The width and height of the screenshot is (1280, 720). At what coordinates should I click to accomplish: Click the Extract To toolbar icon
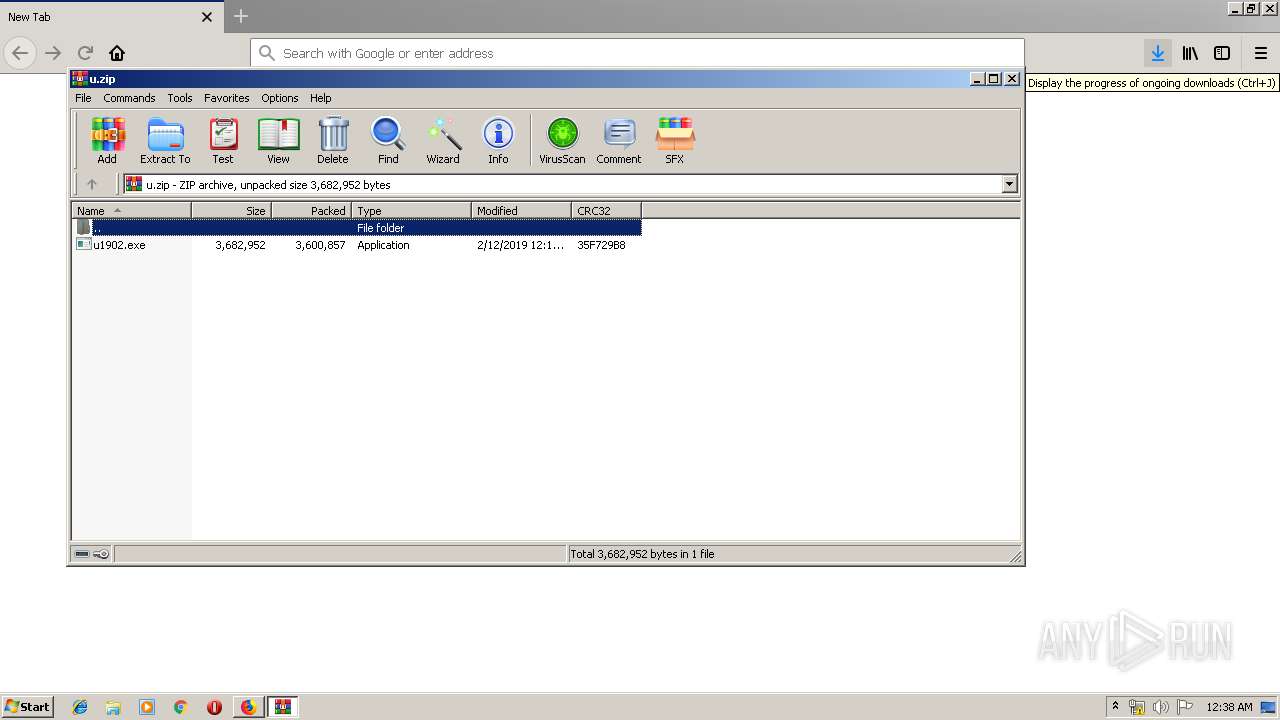[165, 140]
